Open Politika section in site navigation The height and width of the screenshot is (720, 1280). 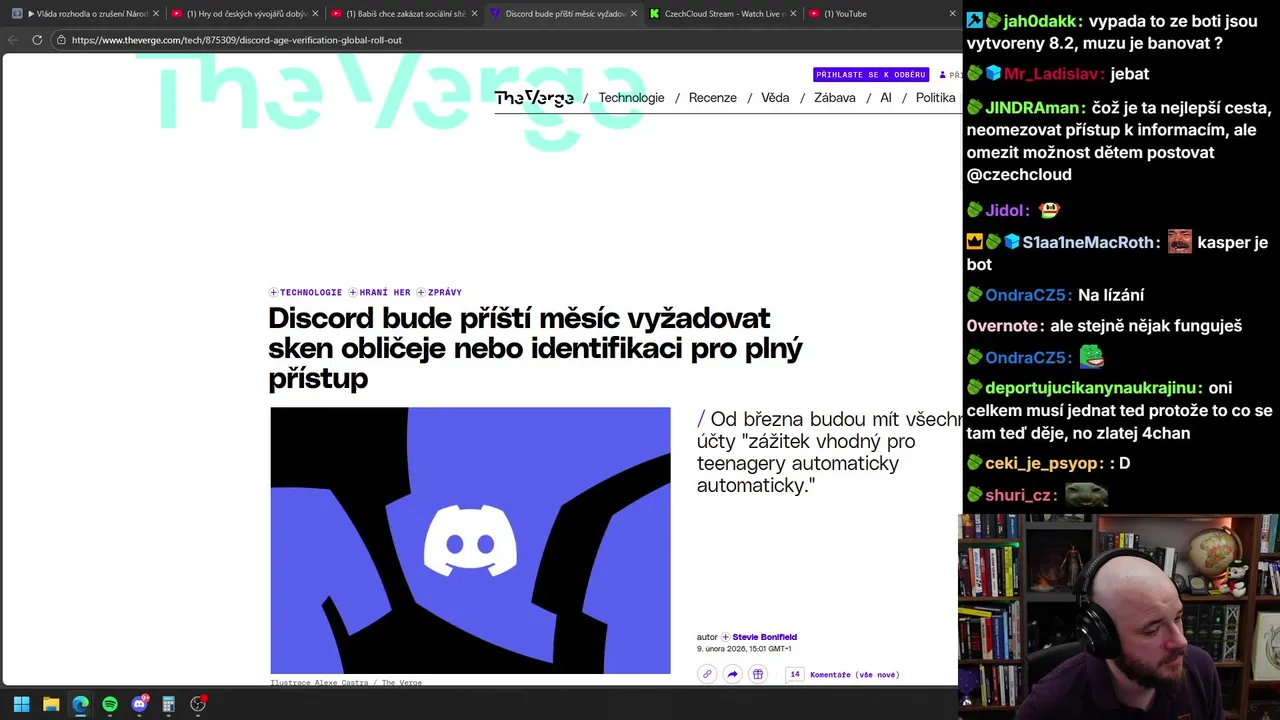[x=936, y=97]
